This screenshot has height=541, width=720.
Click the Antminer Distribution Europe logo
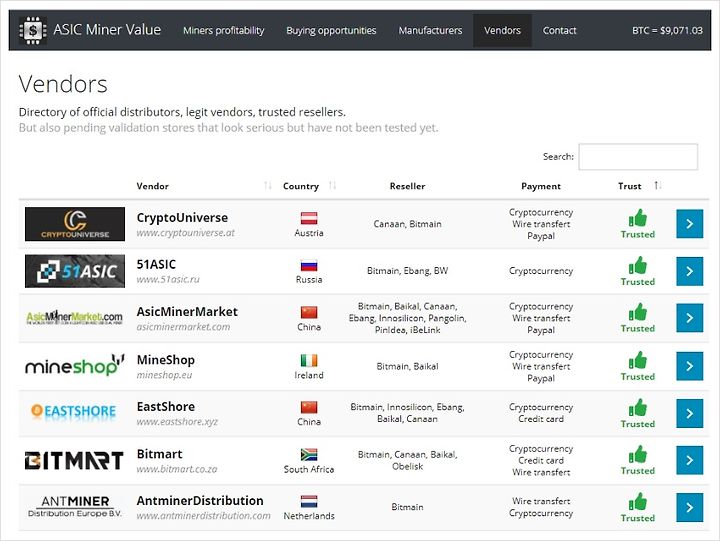pos(75,506)
